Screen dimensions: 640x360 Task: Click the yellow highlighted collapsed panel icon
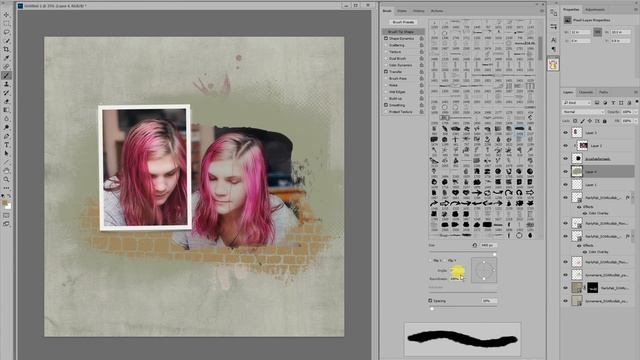click(x=553, y=64)
